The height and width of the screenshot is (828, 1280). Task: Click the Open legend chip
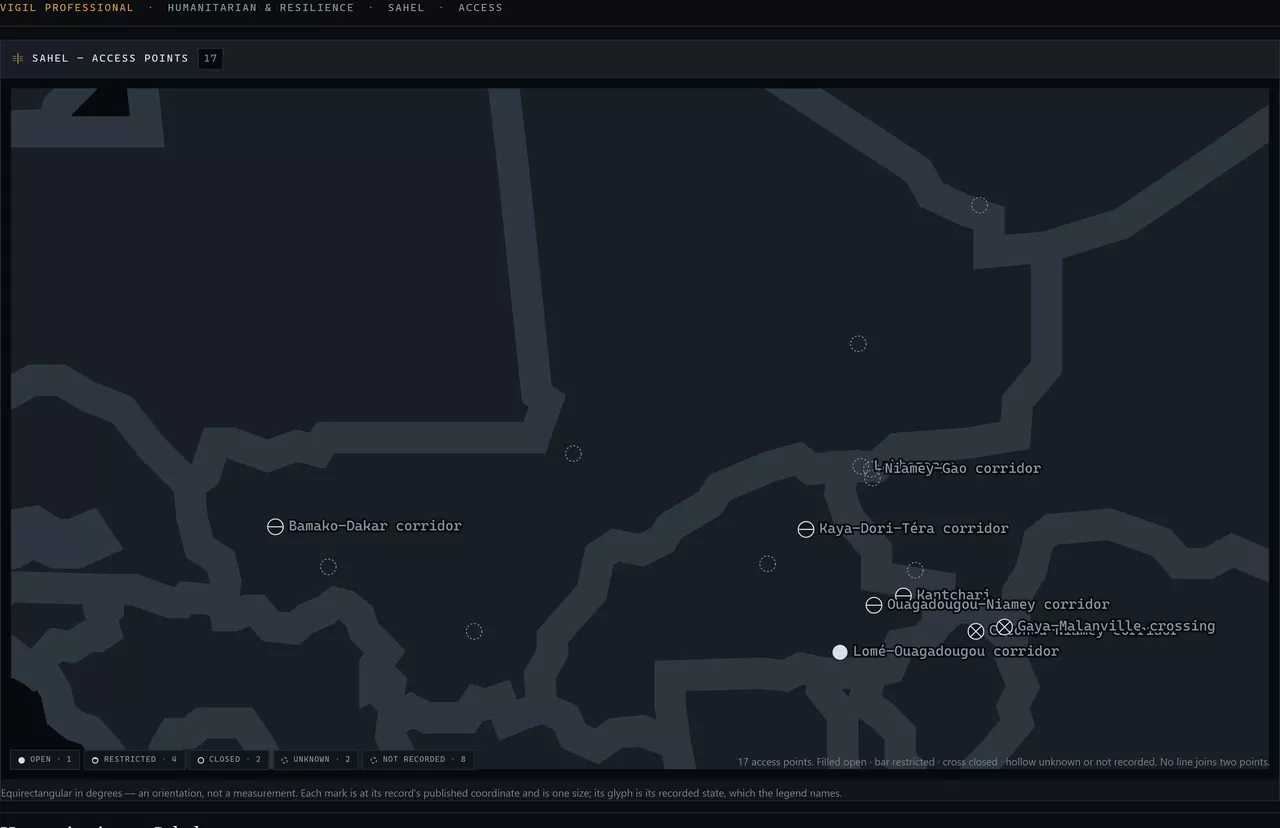tap(45, 760)
